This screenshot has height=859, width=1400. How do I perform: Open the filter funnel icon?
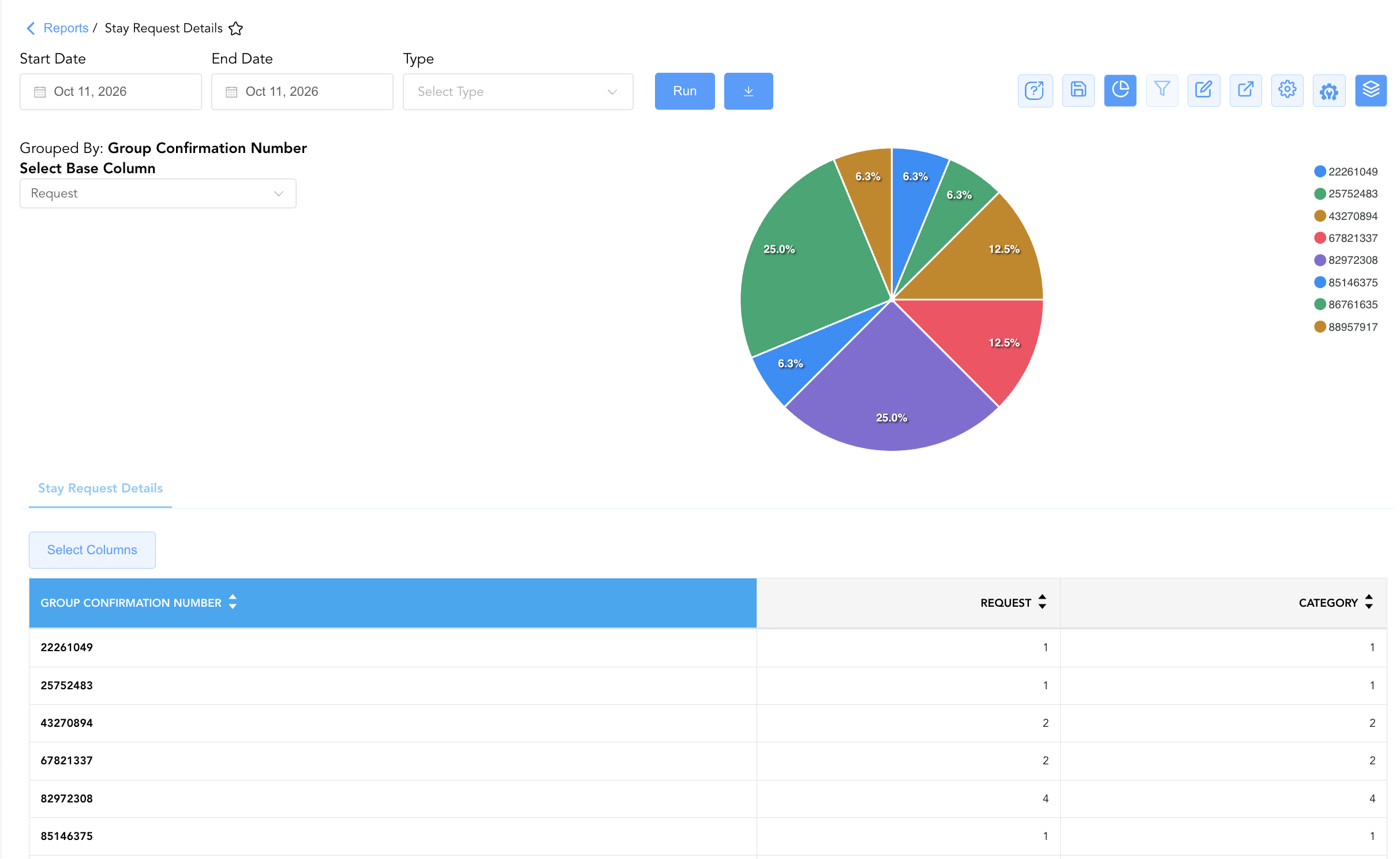(x=1162, y=91)
